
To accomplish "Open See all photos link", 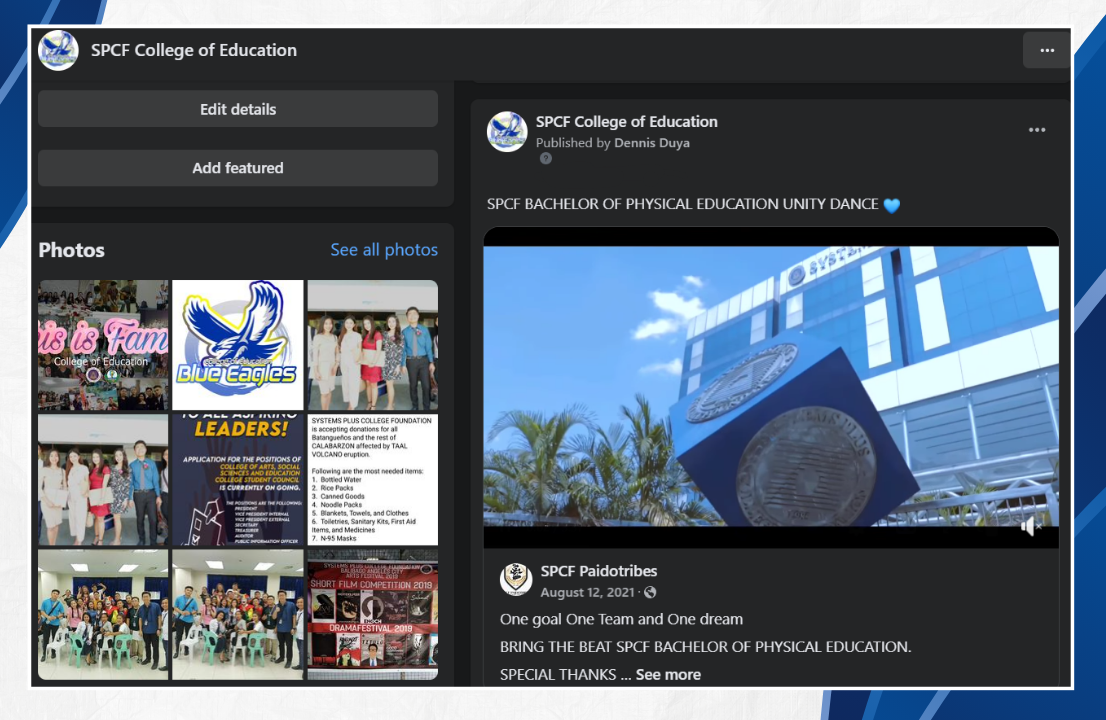I will point(384,250).
